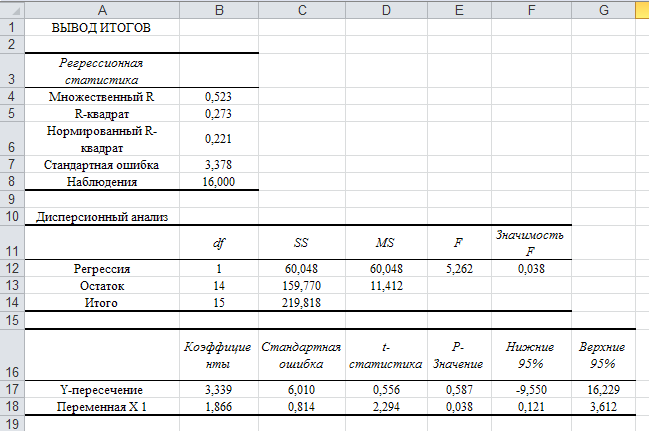Click the 'Остаток' row label
The image size is (649, 431).
(102, 286)
